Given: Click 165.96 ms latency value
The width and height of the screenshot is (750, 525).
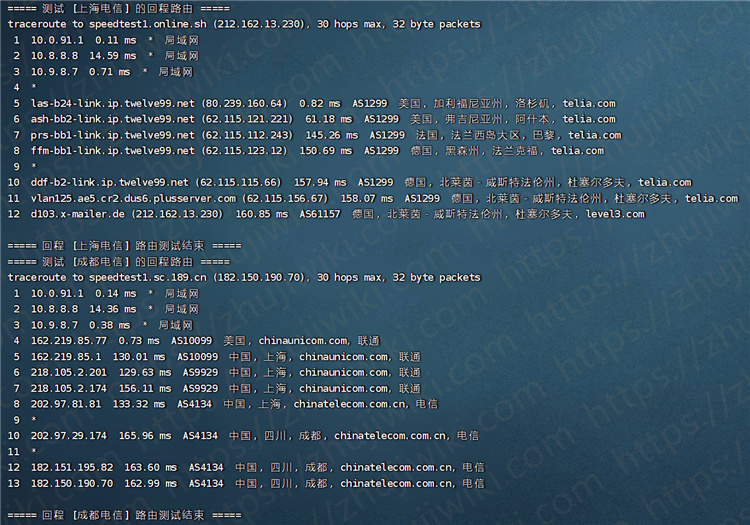Looking at the screenshot, I should 145,436.
